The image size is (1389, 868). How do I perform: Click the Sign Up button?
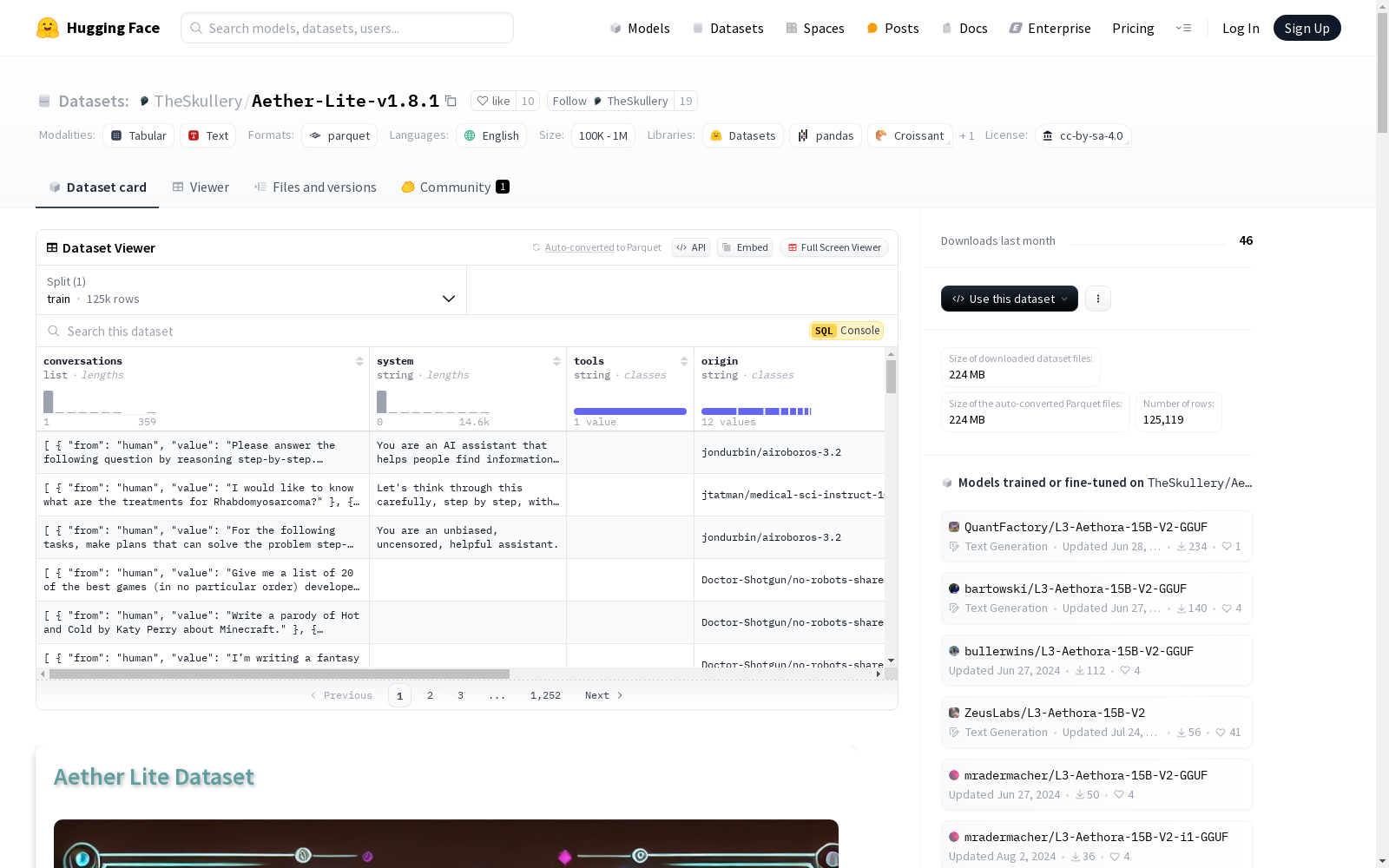coord(1307,28)
